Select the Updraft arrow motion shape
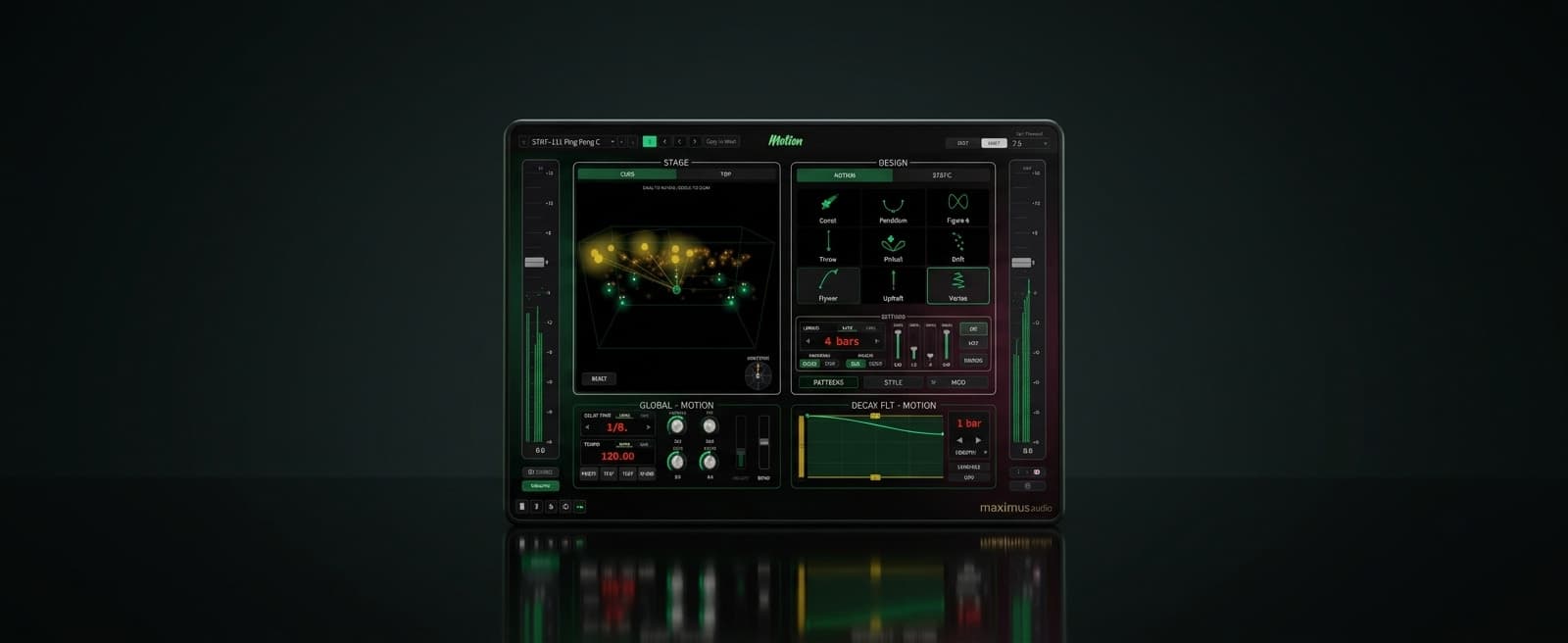1568x643 pixels. tap(893, 285)
